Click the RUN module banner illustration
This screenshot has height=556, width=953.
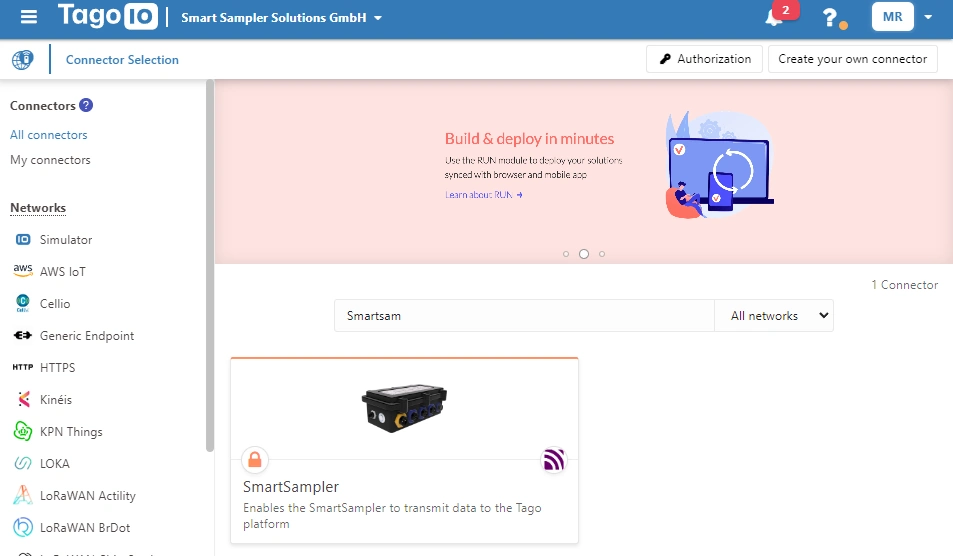click(x=719, y=165)
